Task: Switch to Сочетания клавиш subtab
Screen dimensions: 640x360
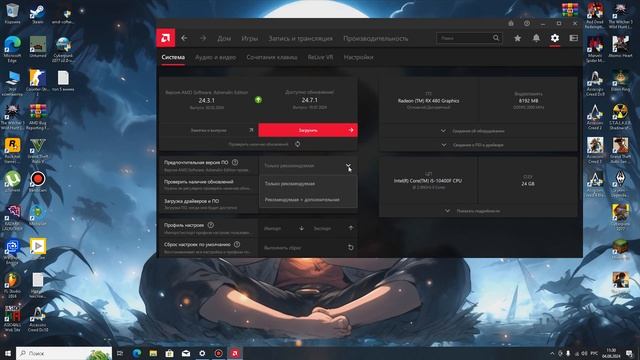Action: pyautogui.click(x=272, y=57)
